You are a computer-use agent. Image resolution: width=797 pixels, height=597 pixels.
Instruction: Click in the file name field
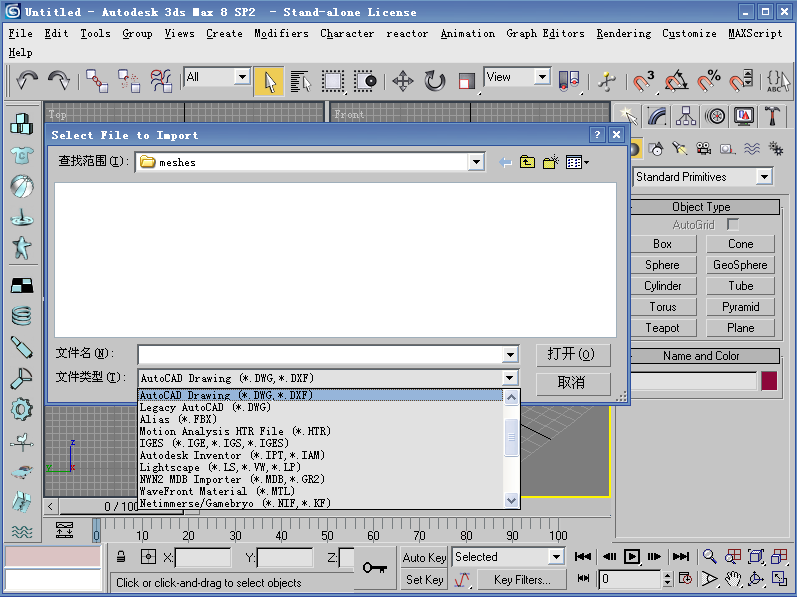pos(321,354)
